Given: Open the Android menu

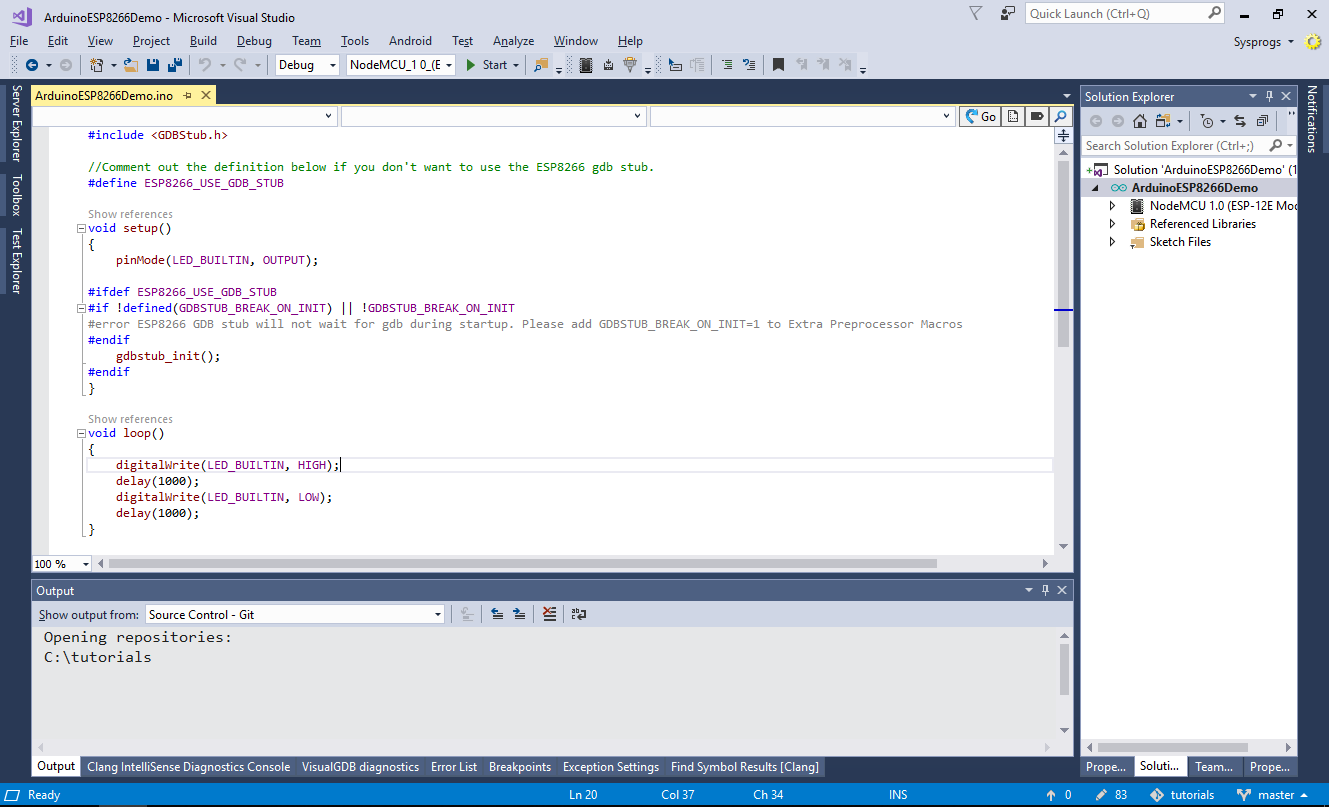Looking at the screenshot, I should [410, 41].
